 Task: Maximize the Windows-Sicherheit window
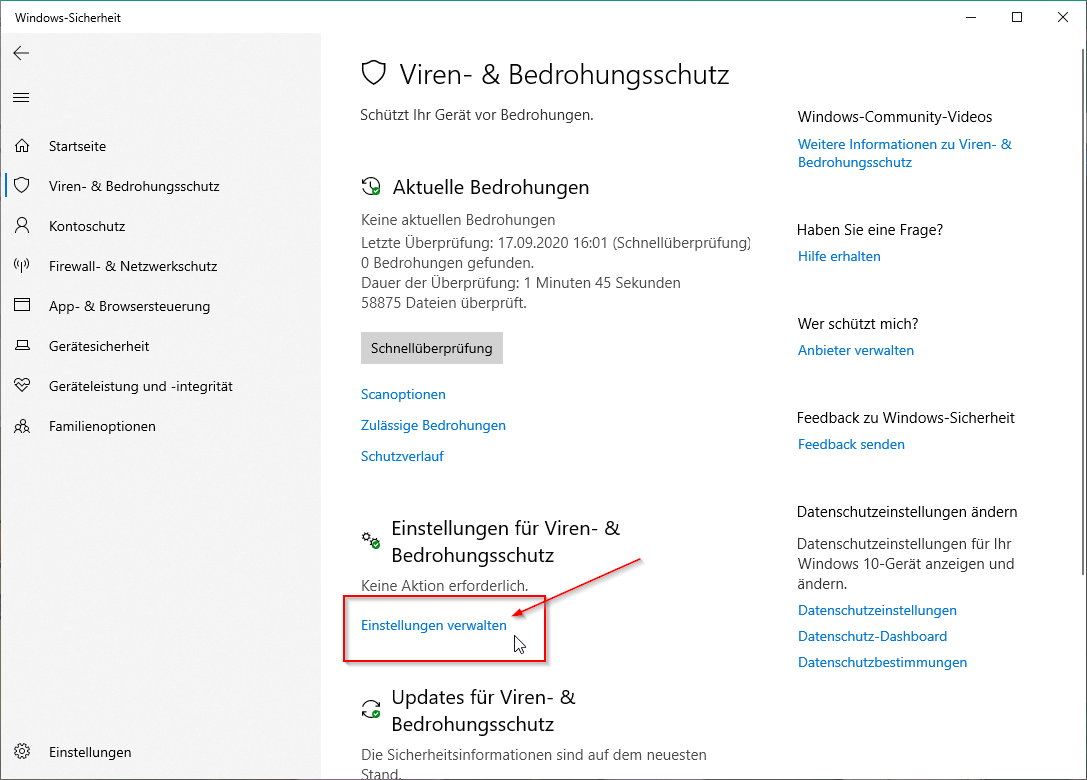(1017, 17)
